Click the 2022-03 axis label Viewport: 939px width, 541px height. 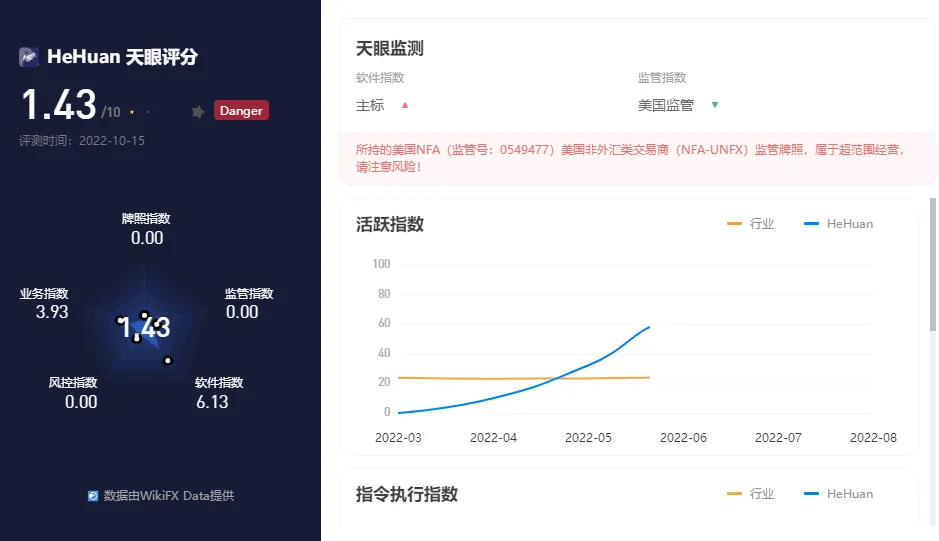pos(398,437)
